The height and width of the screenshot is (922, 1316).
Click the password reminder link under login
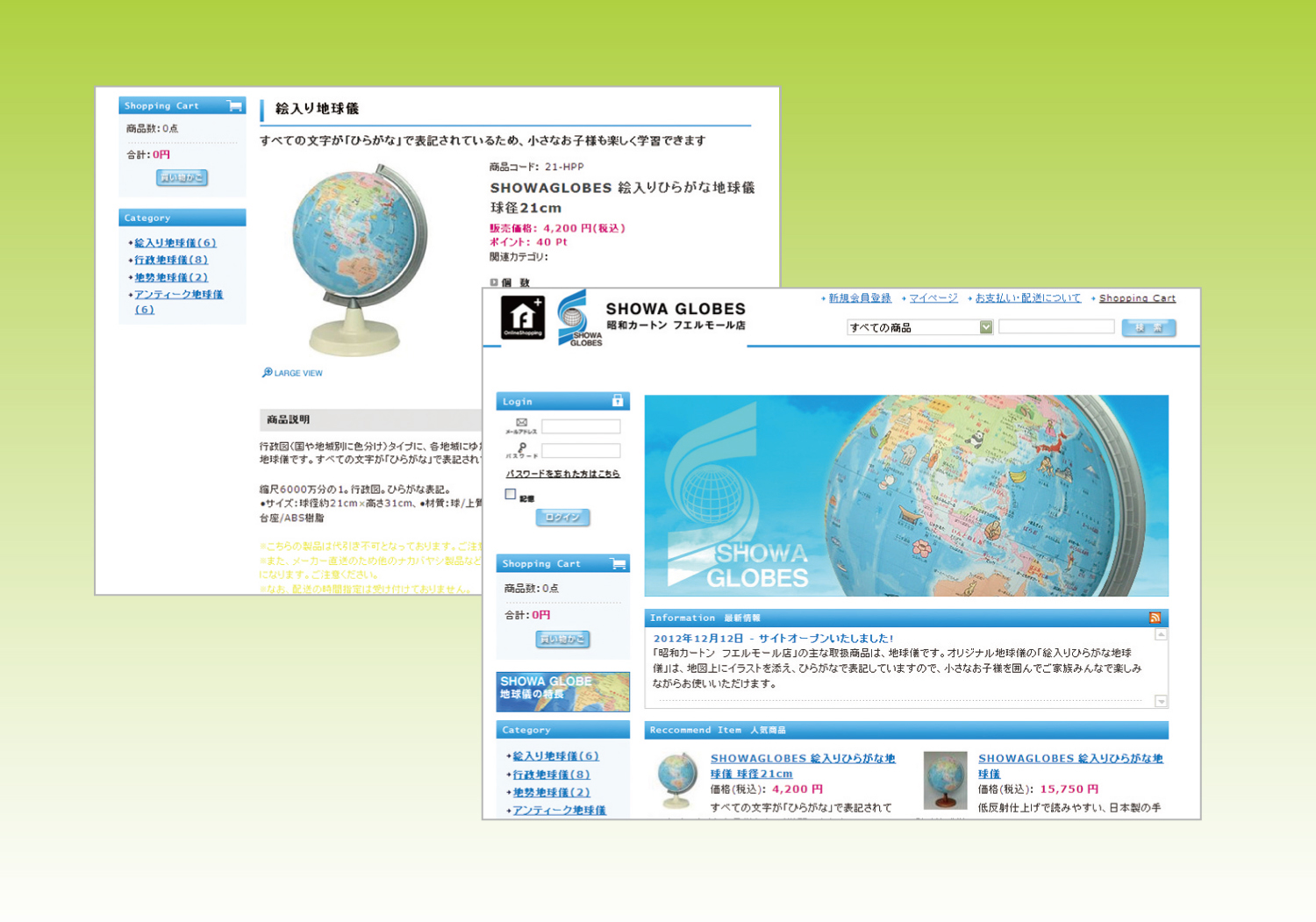562,474
